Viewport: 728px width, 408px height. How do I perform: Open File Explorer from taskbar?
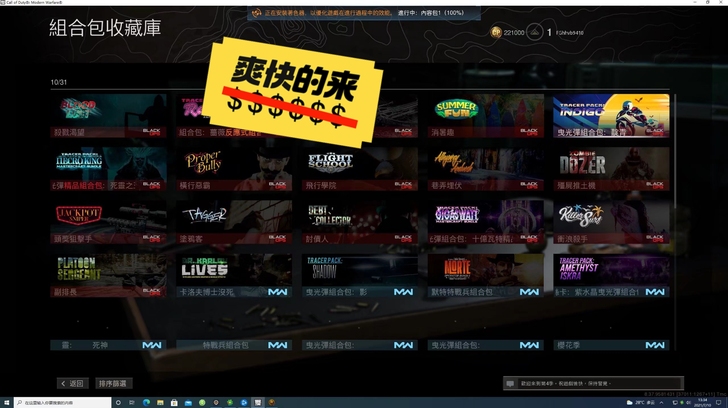pyautogui.click(x=160, y=402)
